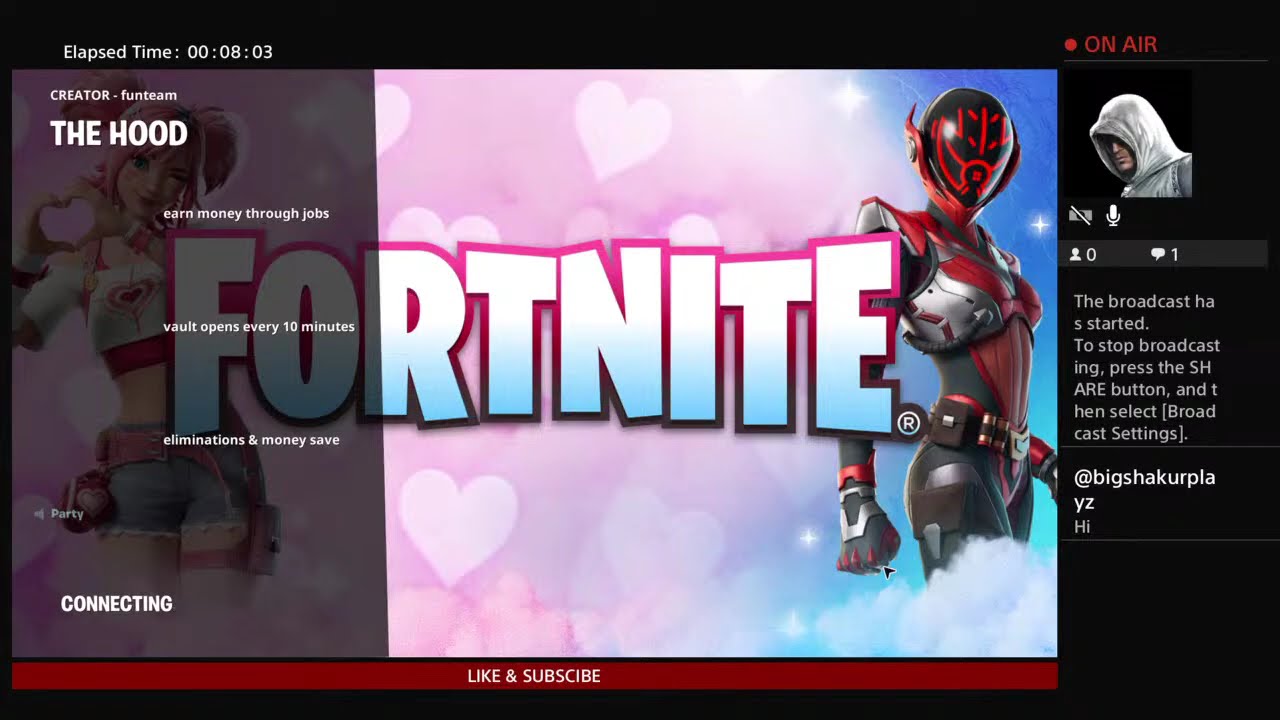Click 'vault opens every 10 minutes' text
The height and width of the screenshot is (720, 1280).
click(x=259, y=326)
